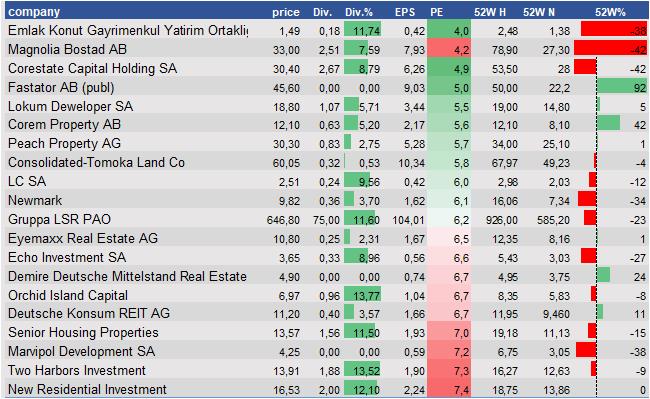Select Fastator AB (publ) company name
This screenshot has width=650, height=399.
[61, 87]
